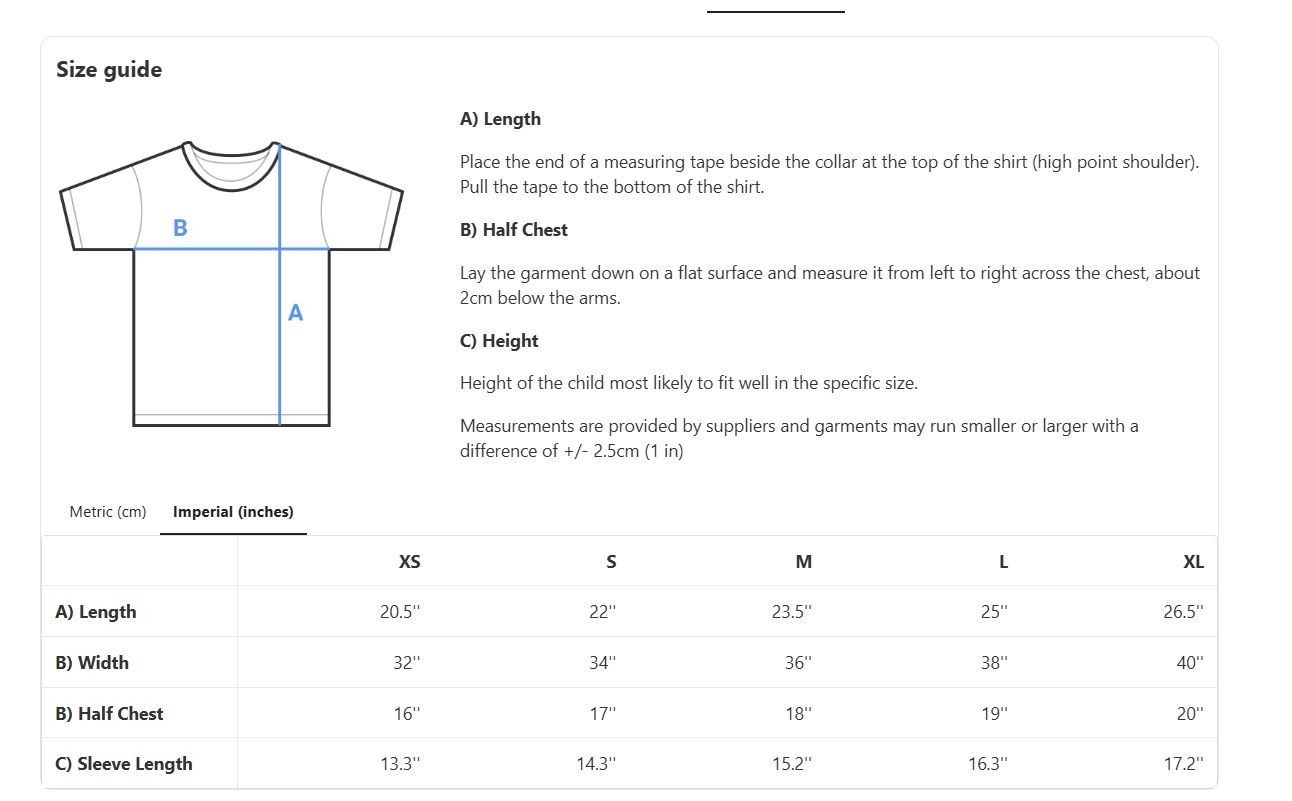This screenshot has height=801, width=1292.
Task: Click the 19'' half chest value for L
Action: (994, 714)
